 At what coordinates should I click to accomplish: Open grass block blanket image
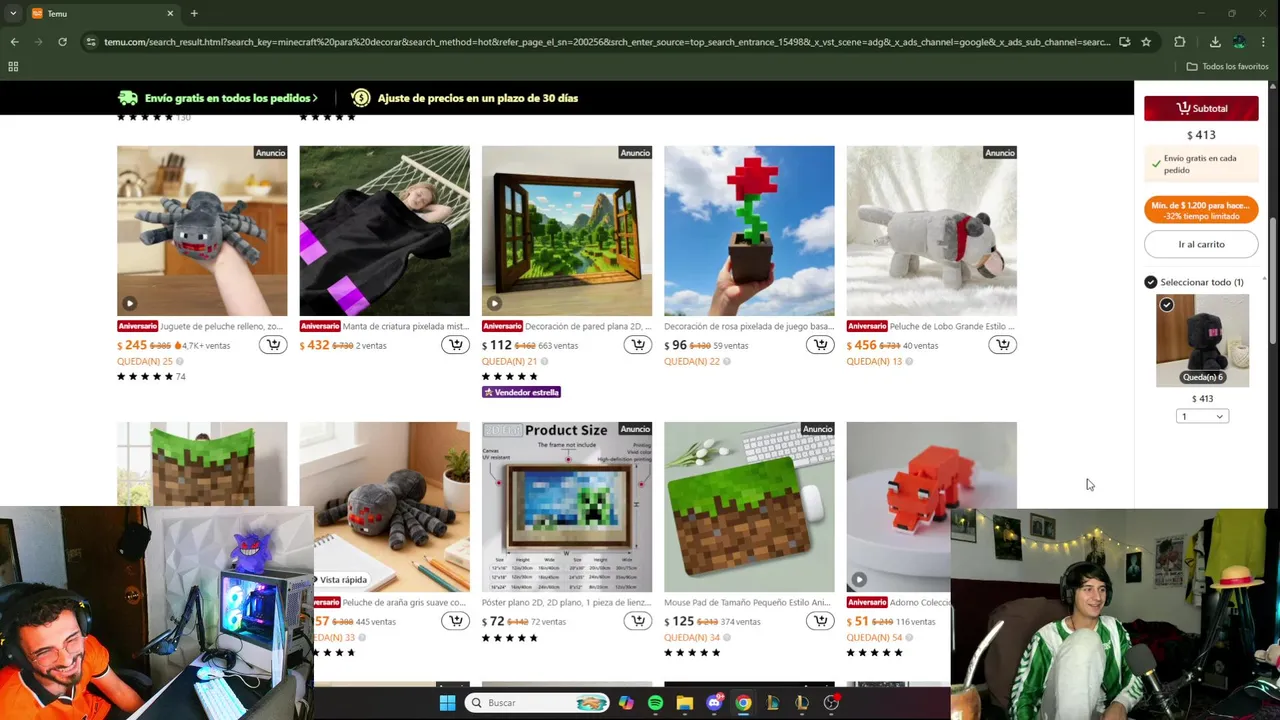click(x=202, y=464)
